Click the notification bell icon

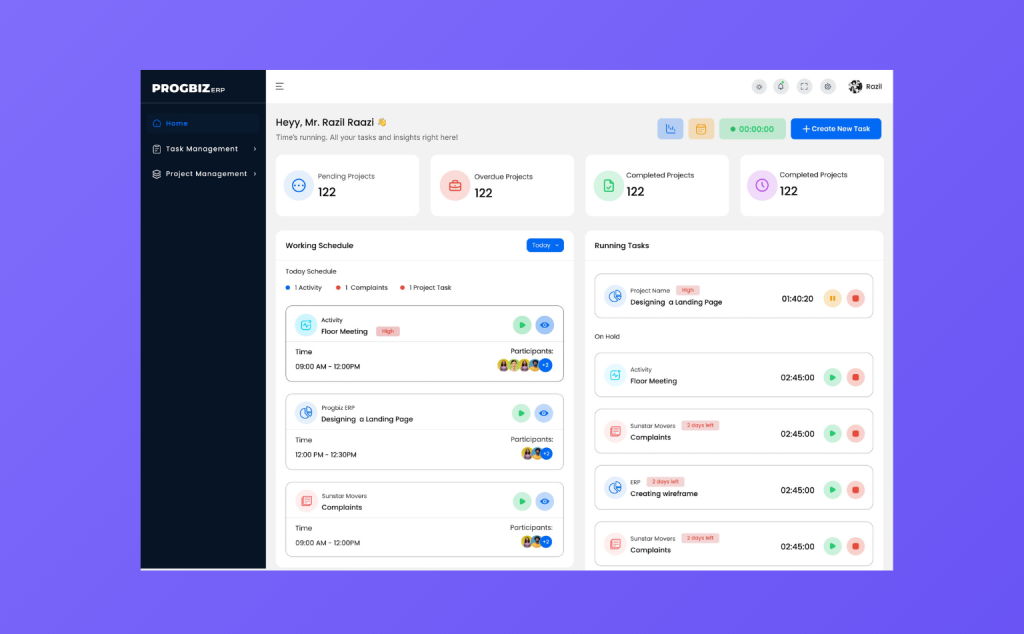tap(781, 87)
